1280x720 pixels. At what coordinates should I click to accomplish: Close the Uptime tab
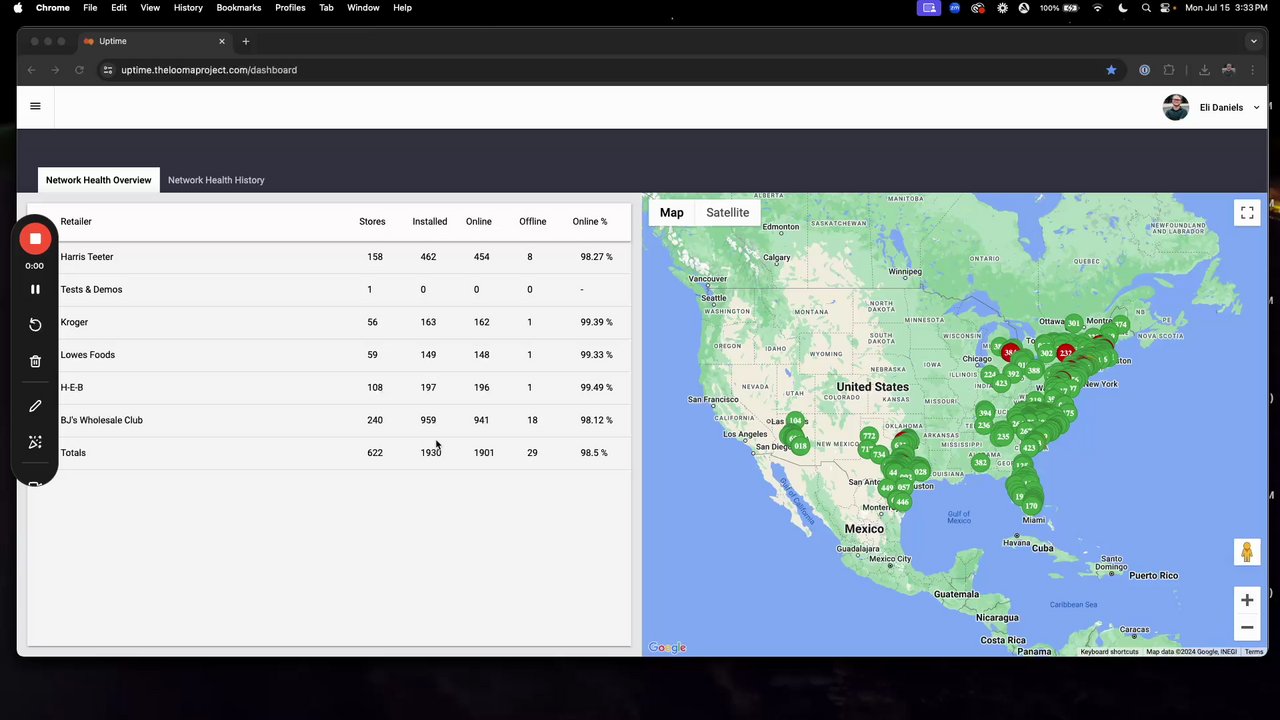pos(222,41)
